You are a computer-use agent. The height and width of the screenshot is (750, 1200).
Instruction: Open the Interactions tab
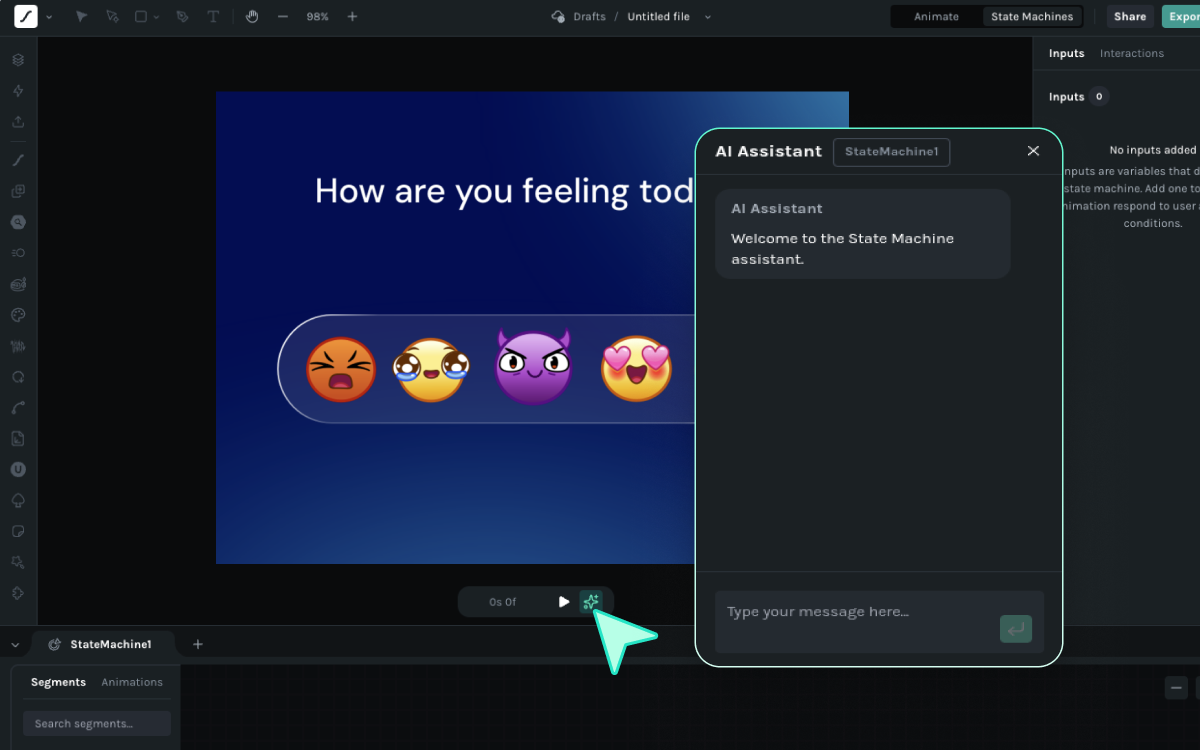pos(1131,54)
